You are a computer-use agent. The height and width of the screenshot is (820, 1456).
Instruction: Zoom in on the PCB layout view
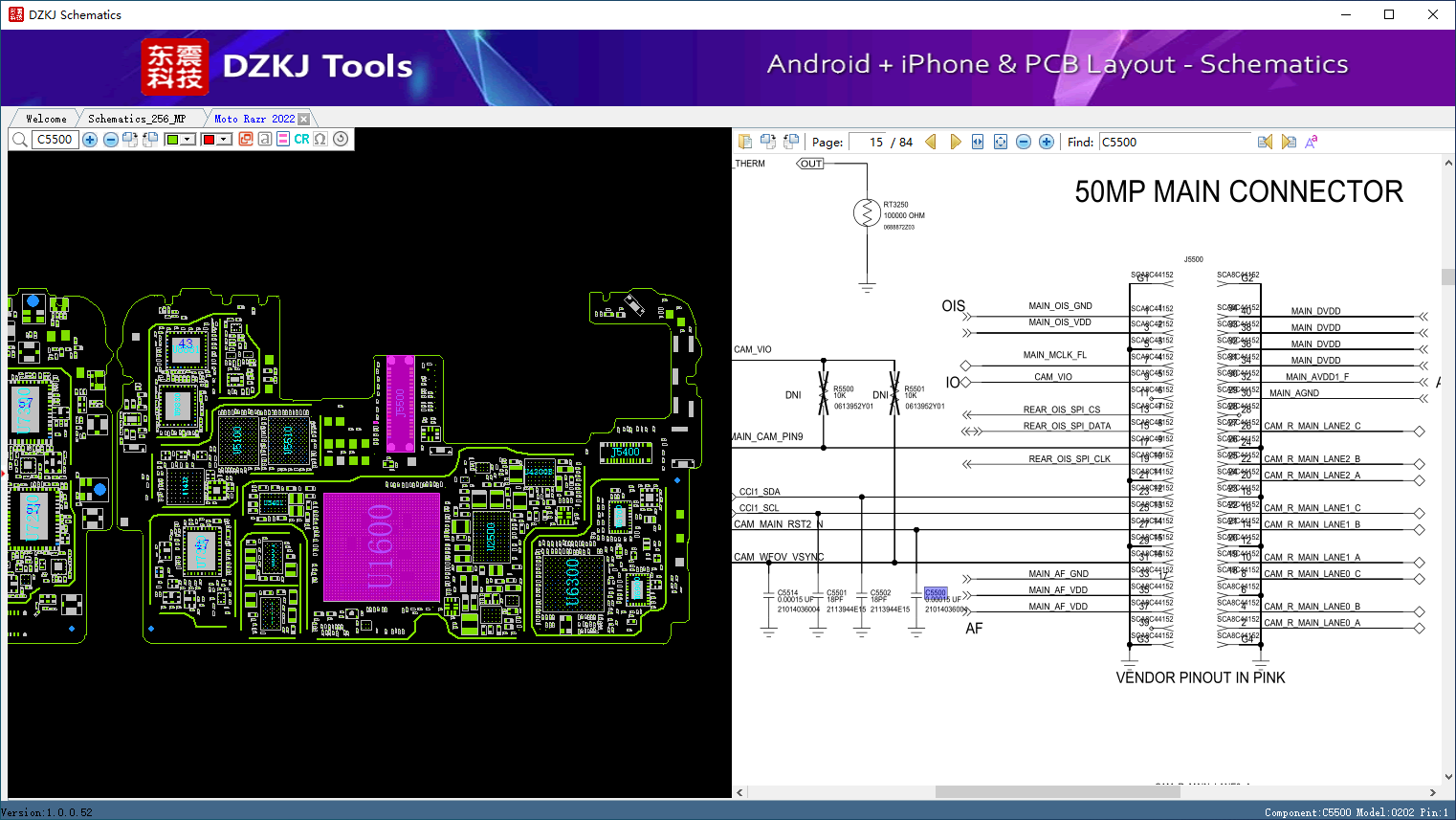(90, 140)
